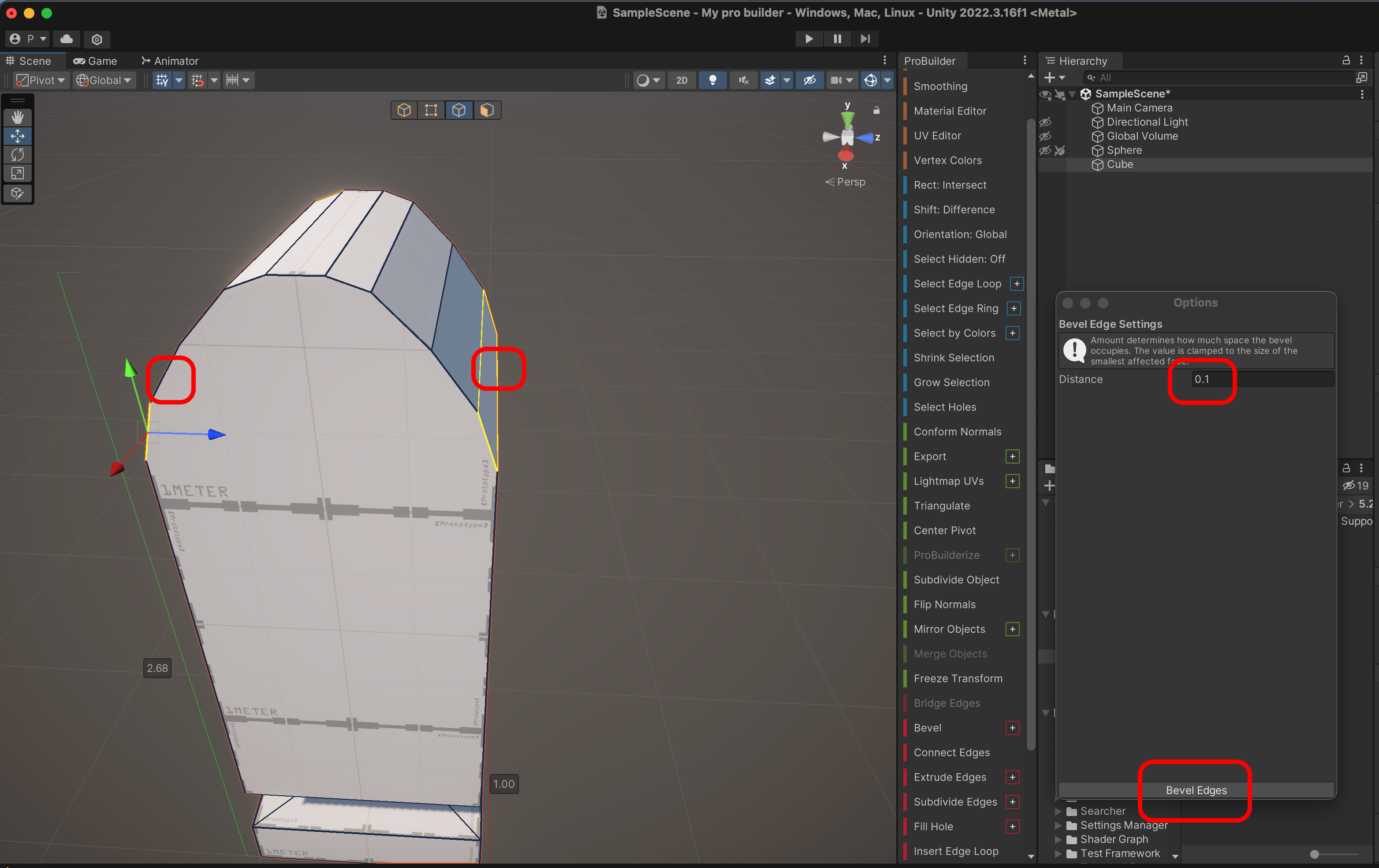The image size is (1379, 868).
Task: Open the Animator tab
Action: tap(170, 61)
